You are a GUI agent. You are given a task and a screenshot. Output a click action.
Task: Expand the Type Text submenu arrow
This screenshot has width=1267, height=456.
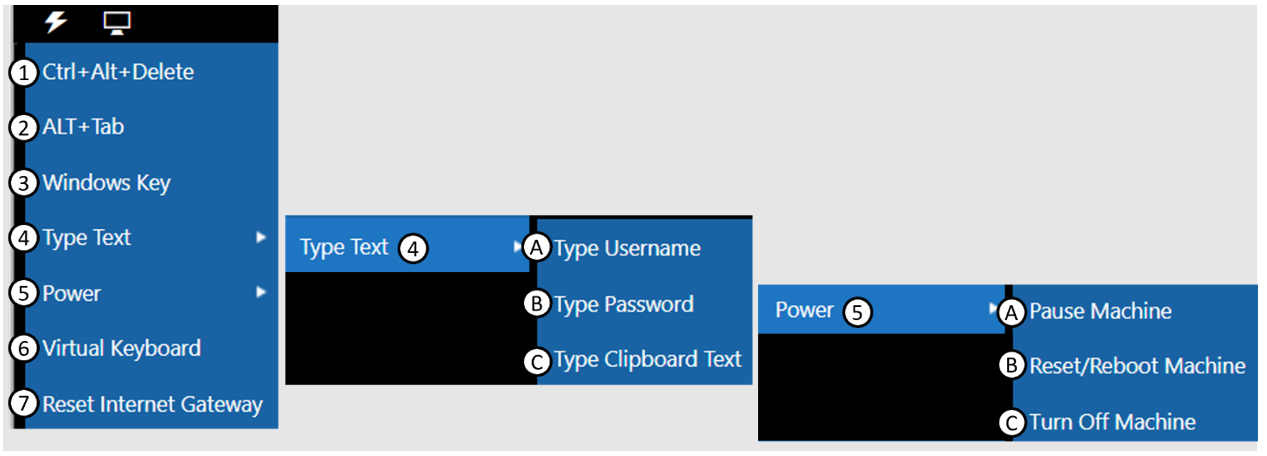[x=261, y=238]
